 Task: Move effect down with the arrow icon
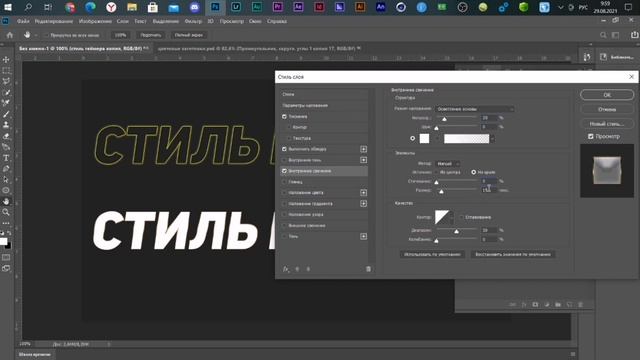point(308,269)
